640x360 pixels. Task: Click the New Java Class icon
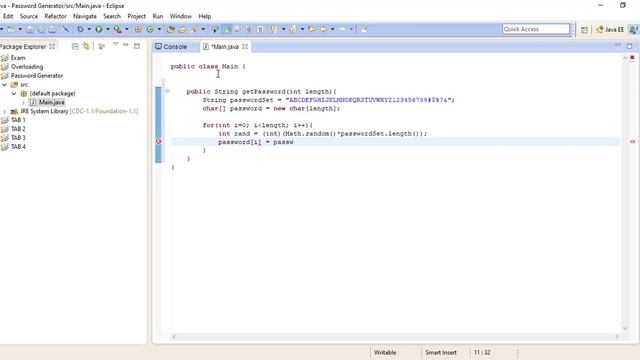click(x=150, y=29)
